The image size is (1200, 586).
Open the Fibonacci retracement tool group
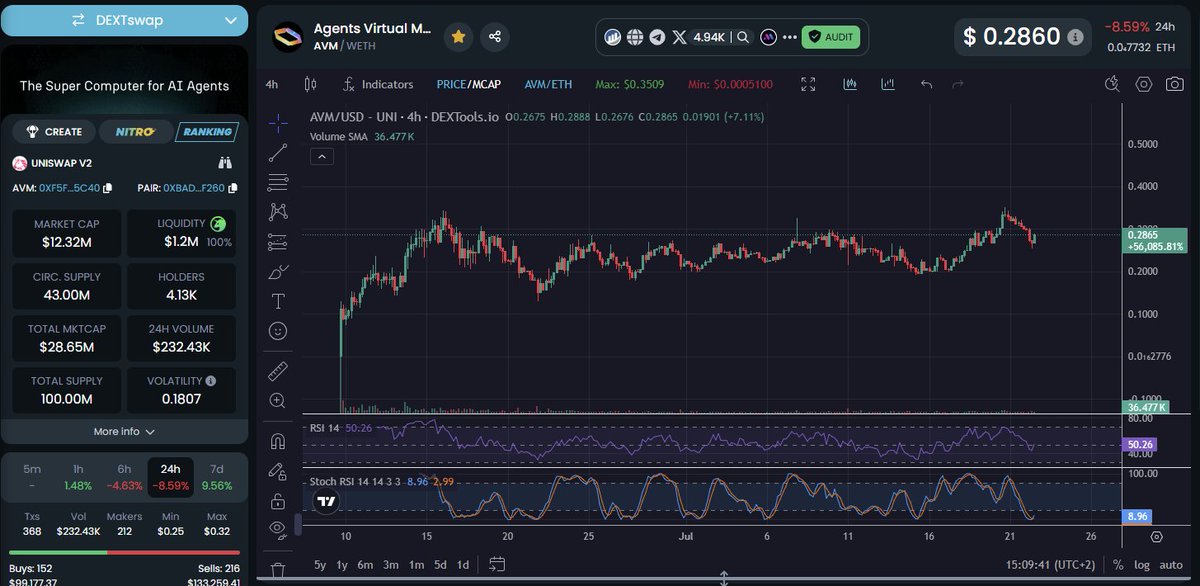click(278, 182)
